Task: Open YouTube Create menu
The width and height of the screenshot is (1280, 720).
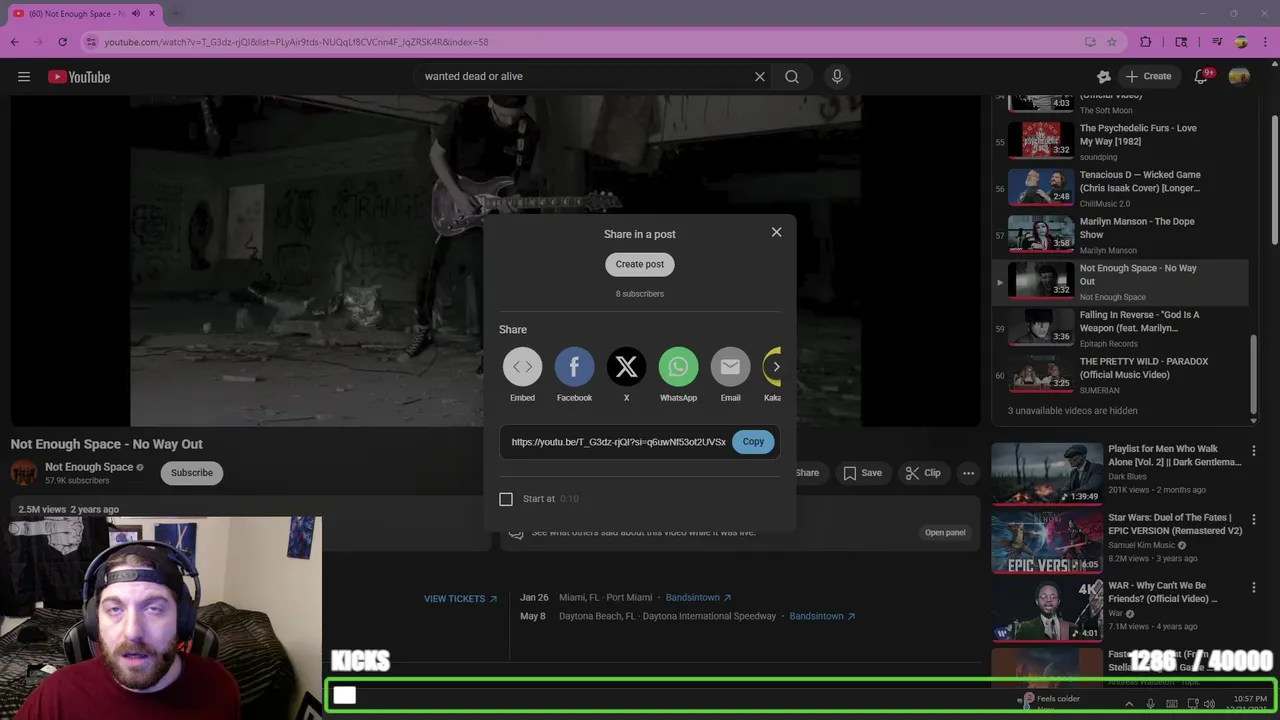Action: coord(1148,76)
